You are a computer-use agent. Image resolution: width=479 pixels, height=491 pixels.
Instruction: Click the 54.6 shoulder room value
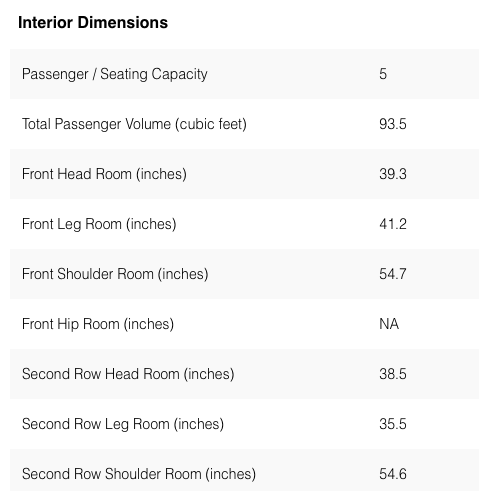(393, 474)
